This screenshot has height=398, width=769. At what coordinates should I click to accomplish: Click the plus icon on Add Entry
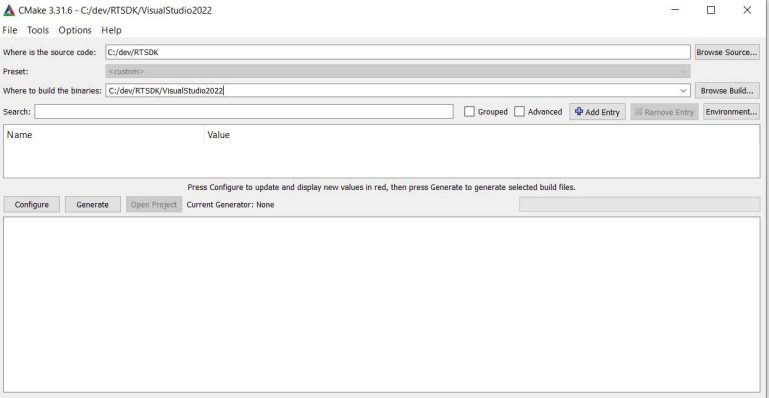point(579,111)
